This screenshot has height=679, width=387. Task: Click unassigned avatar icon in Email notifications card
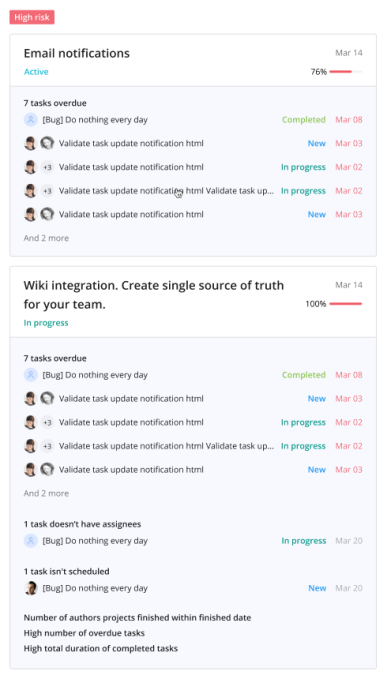[30, 120]
